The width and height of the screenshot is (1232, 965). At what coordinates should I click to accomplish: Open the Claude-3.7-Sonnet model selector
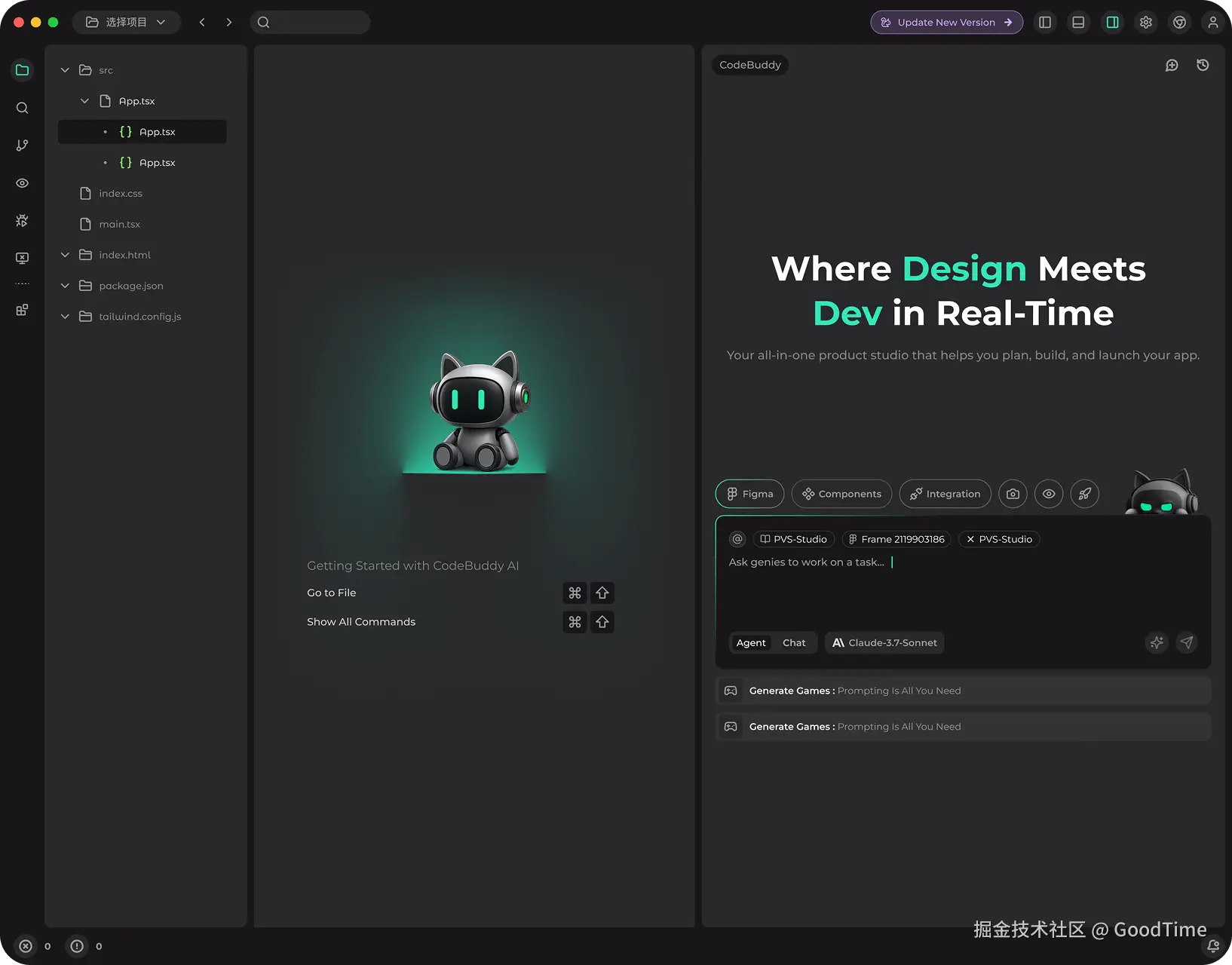[x=884, y=642]
